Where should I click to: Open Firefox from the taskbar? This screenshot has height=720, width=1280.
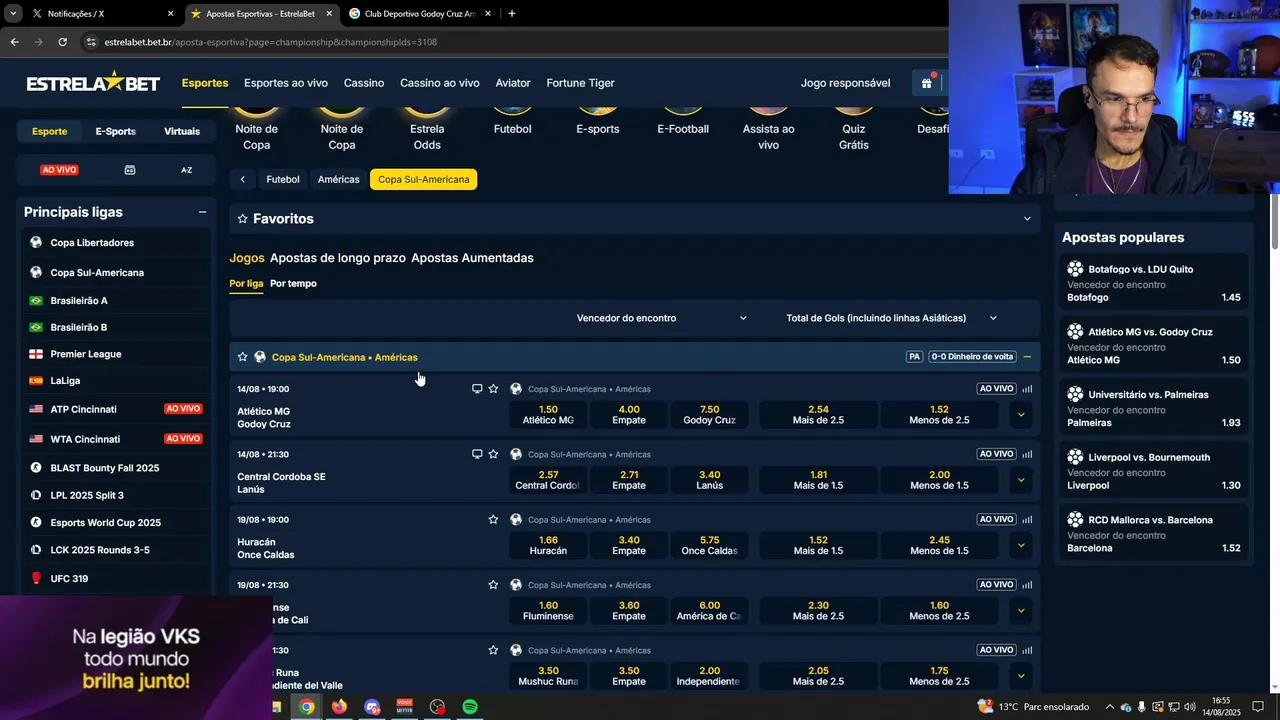point(339,707)
